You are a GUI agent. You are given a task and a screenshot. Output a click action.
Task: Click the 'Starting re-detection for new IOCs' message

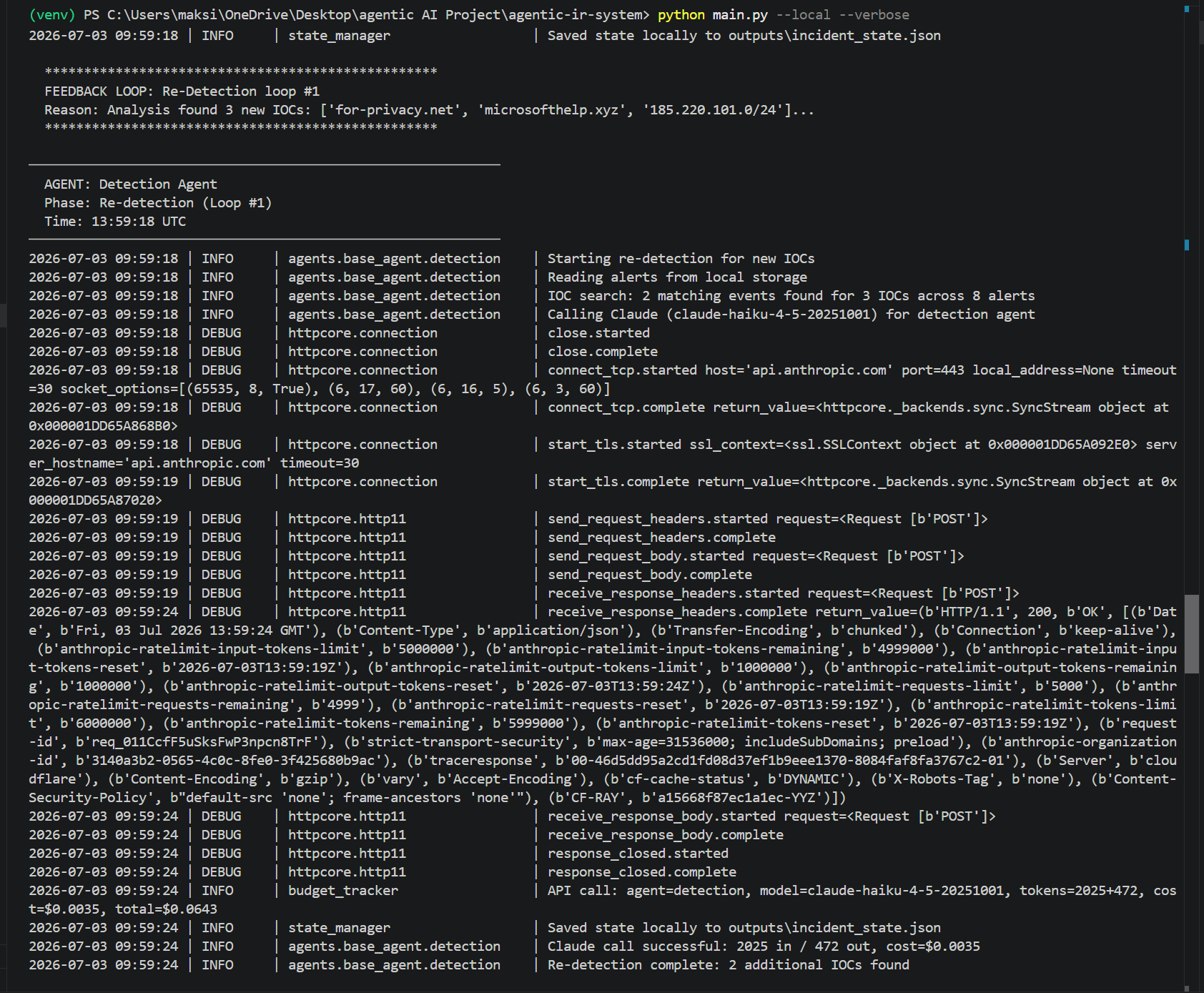681,259
